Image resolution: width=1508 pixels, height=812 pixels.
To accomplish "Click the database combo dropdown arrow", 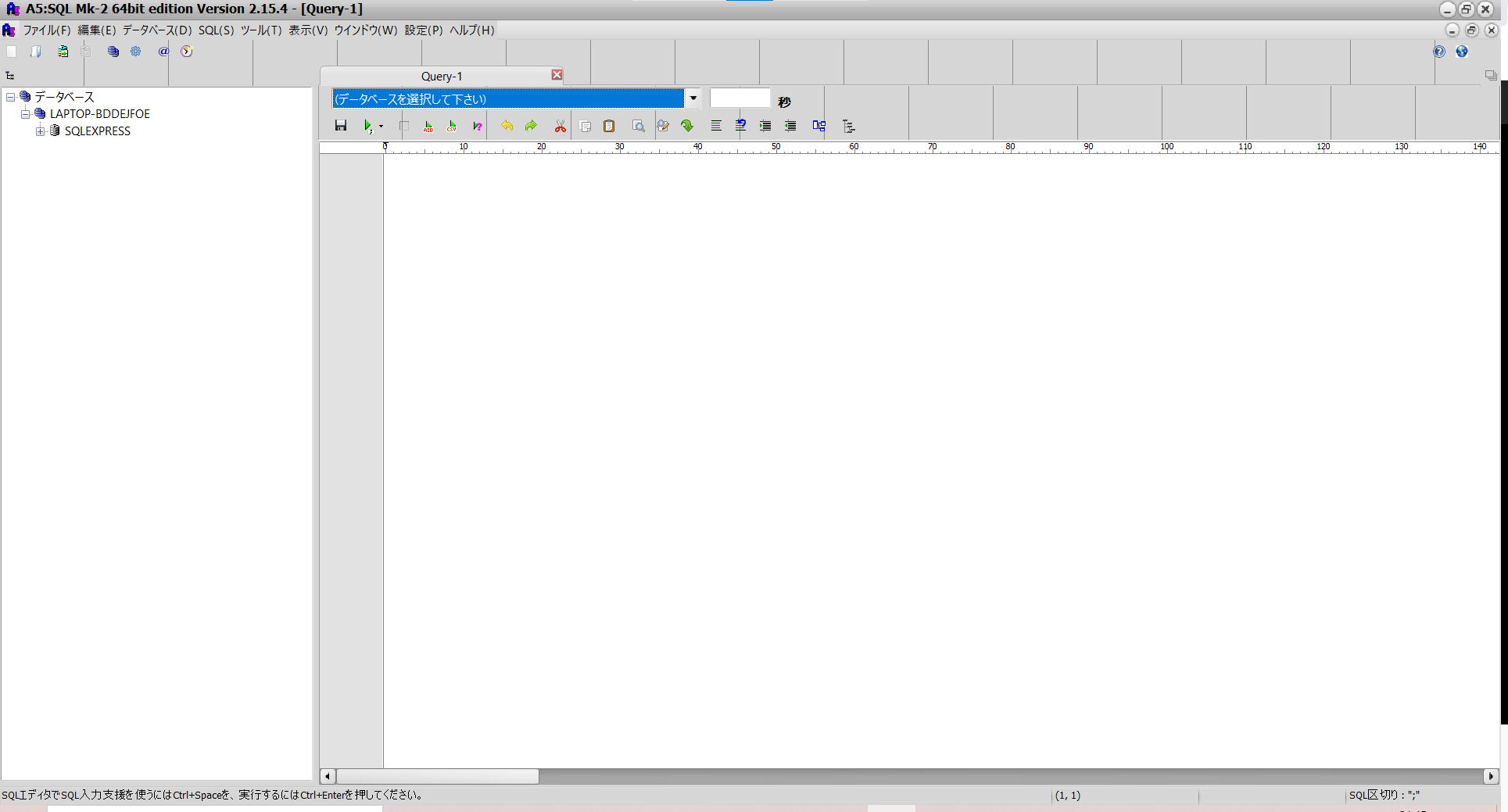I will point(693,98).
